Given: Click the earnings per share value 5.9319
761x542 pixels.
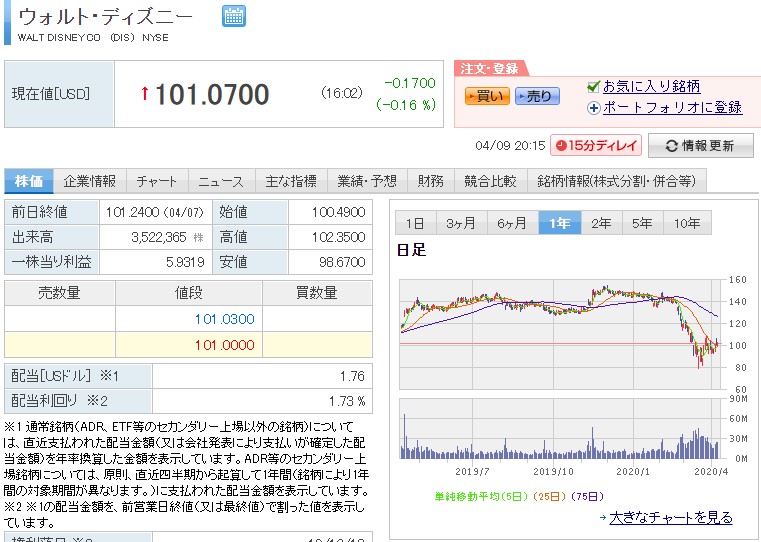Looking at the screenshot, I should [185, 262].
